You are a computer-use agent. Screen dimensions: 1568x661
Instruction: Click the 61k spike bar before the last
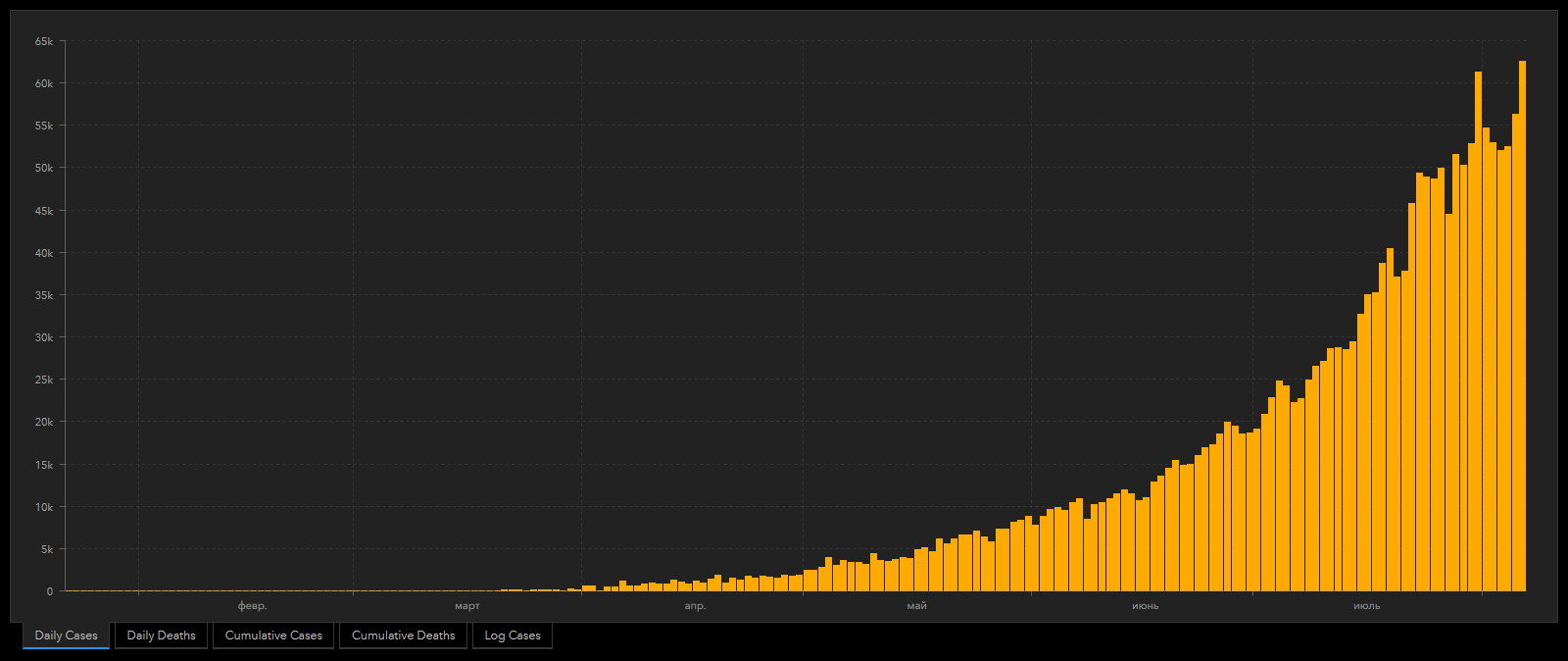pyautogui.click(x=1478, y=333)
